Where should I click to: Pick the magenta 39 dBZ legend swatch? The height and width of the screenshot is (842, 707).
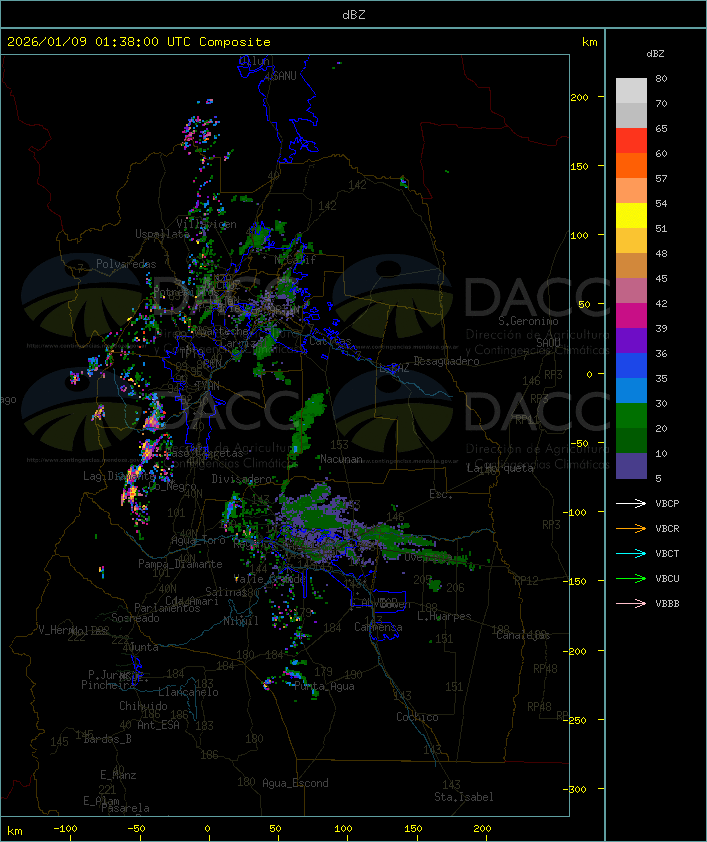631,315
